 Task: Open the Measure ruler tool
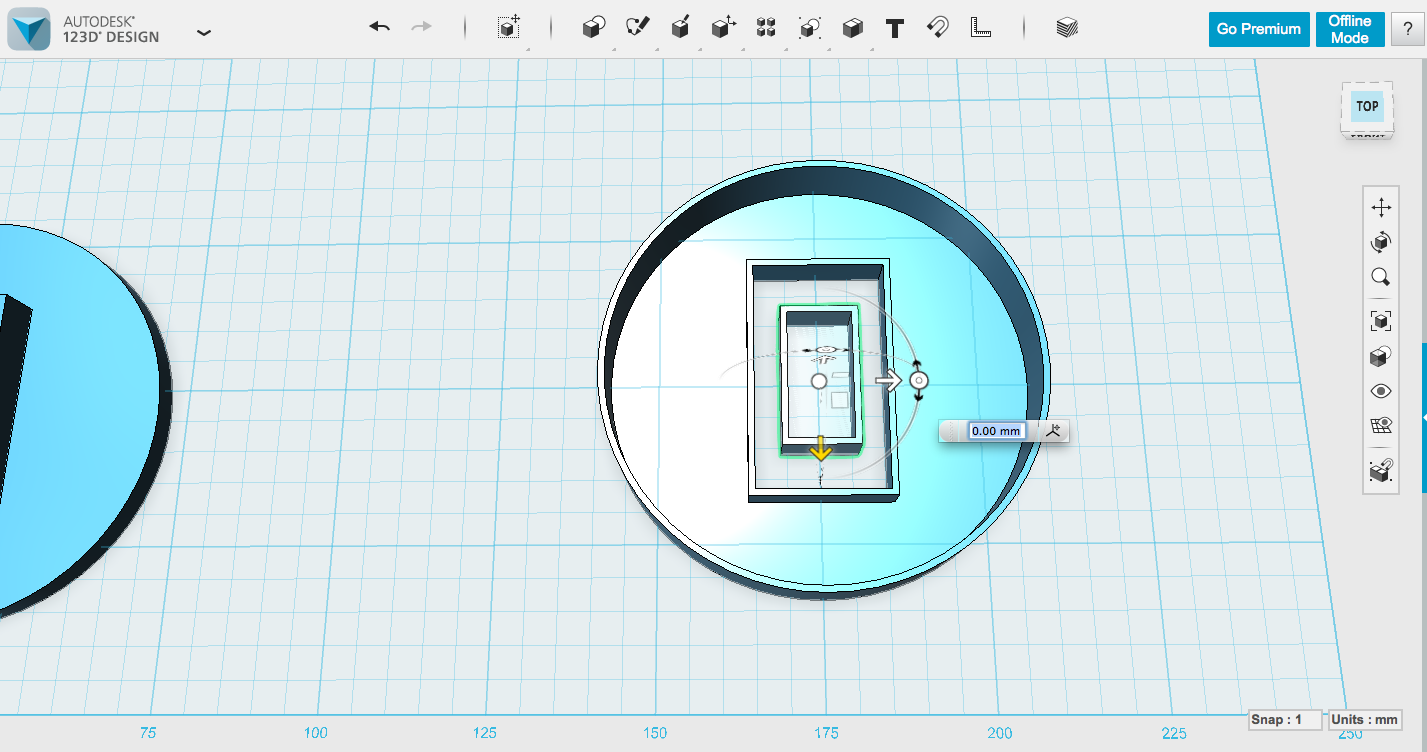click(980, 28)
